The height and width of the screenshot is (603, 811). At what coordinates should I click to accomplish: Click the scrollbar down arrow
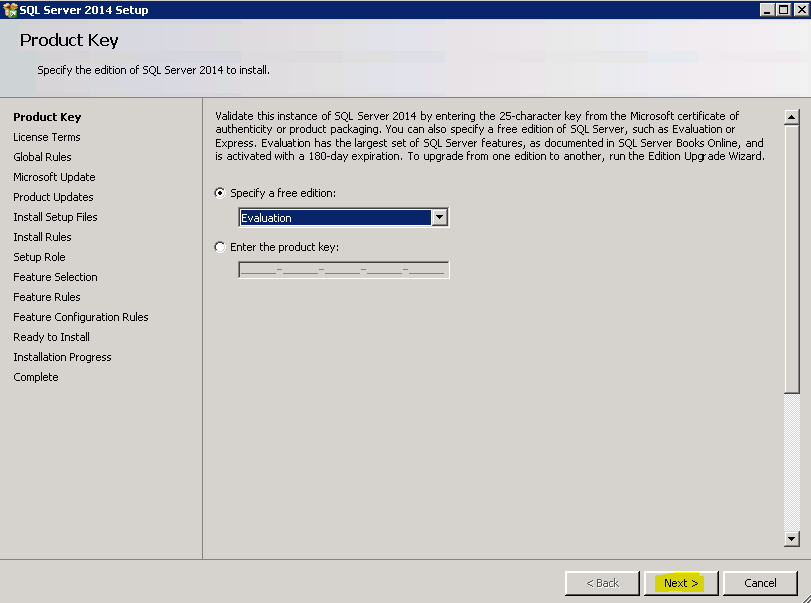point(791,539)
